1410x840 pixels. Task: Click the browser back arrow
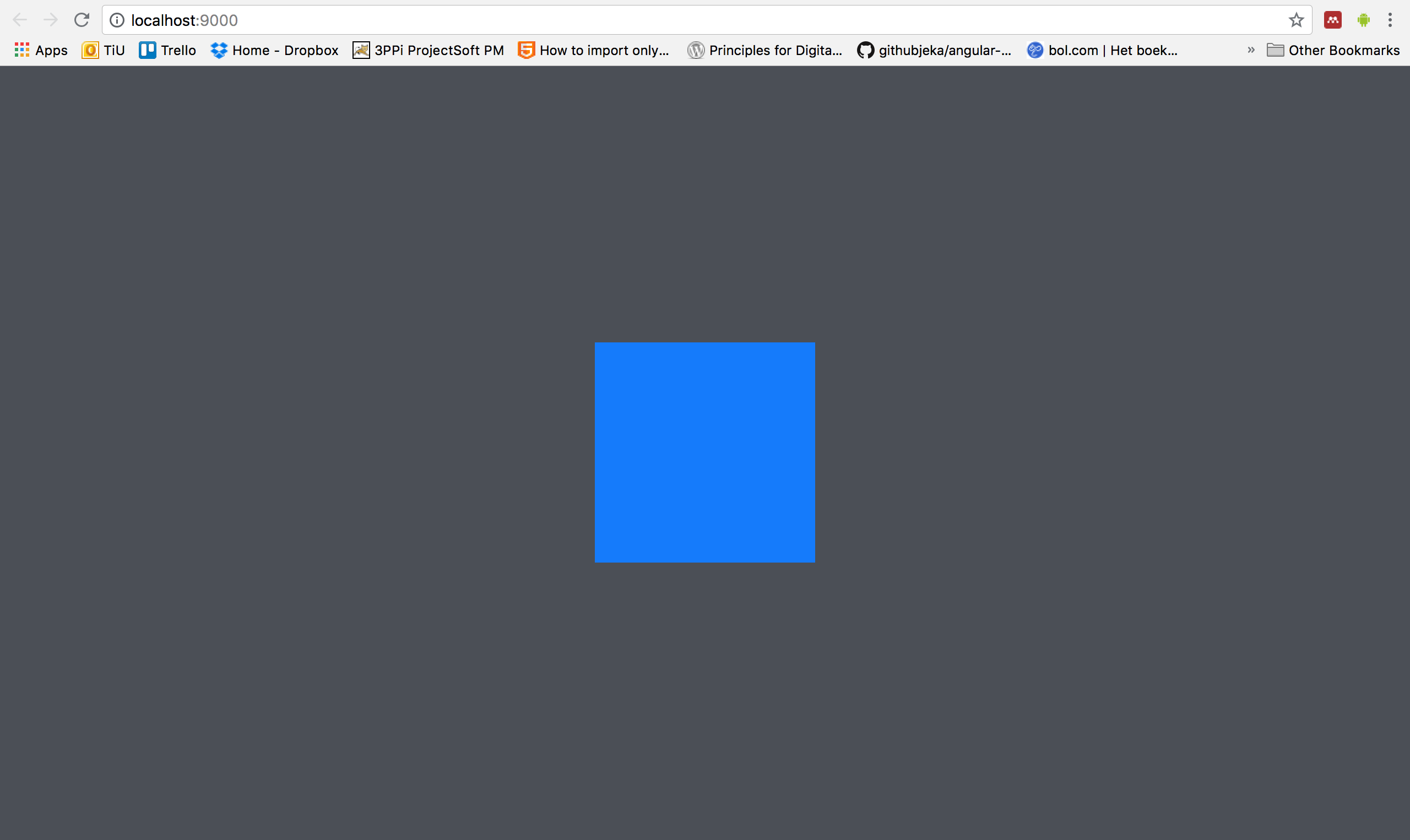pyautogui.click(x=20, y=20)
